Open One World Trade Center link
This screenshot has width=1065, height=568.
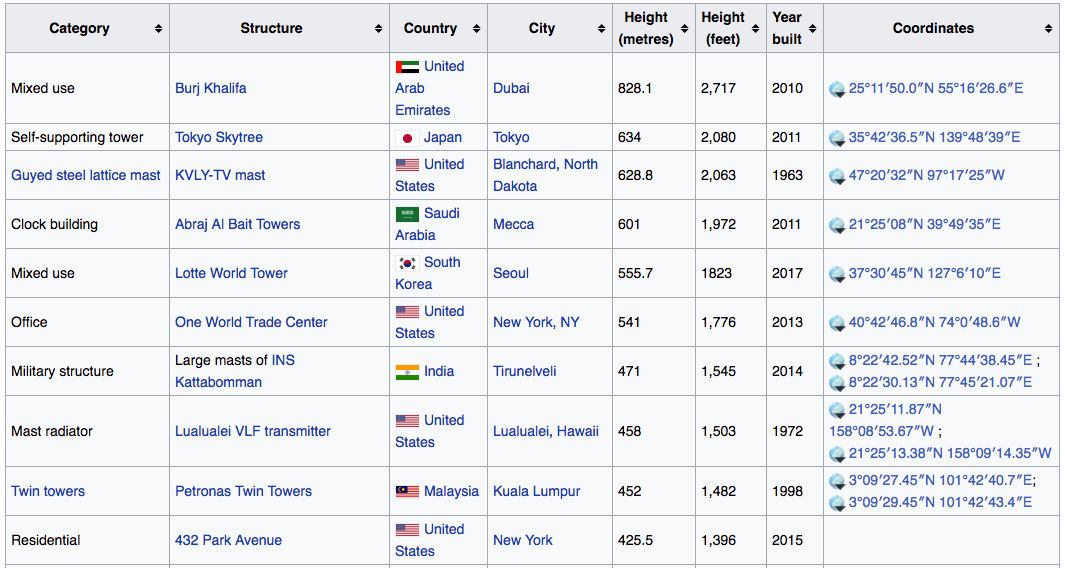251,322
